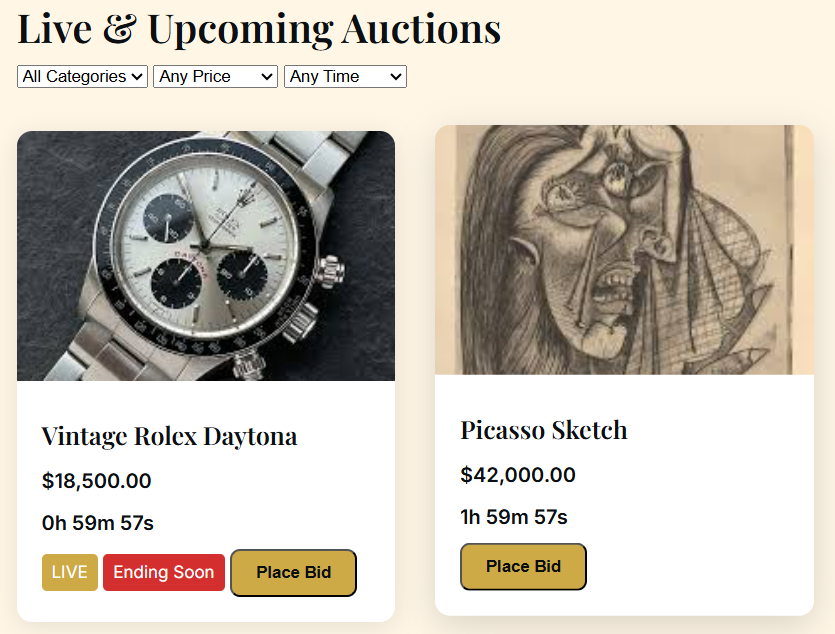
Task: Click the Rolex Daytona watch photo
Action: coord(206,255)
